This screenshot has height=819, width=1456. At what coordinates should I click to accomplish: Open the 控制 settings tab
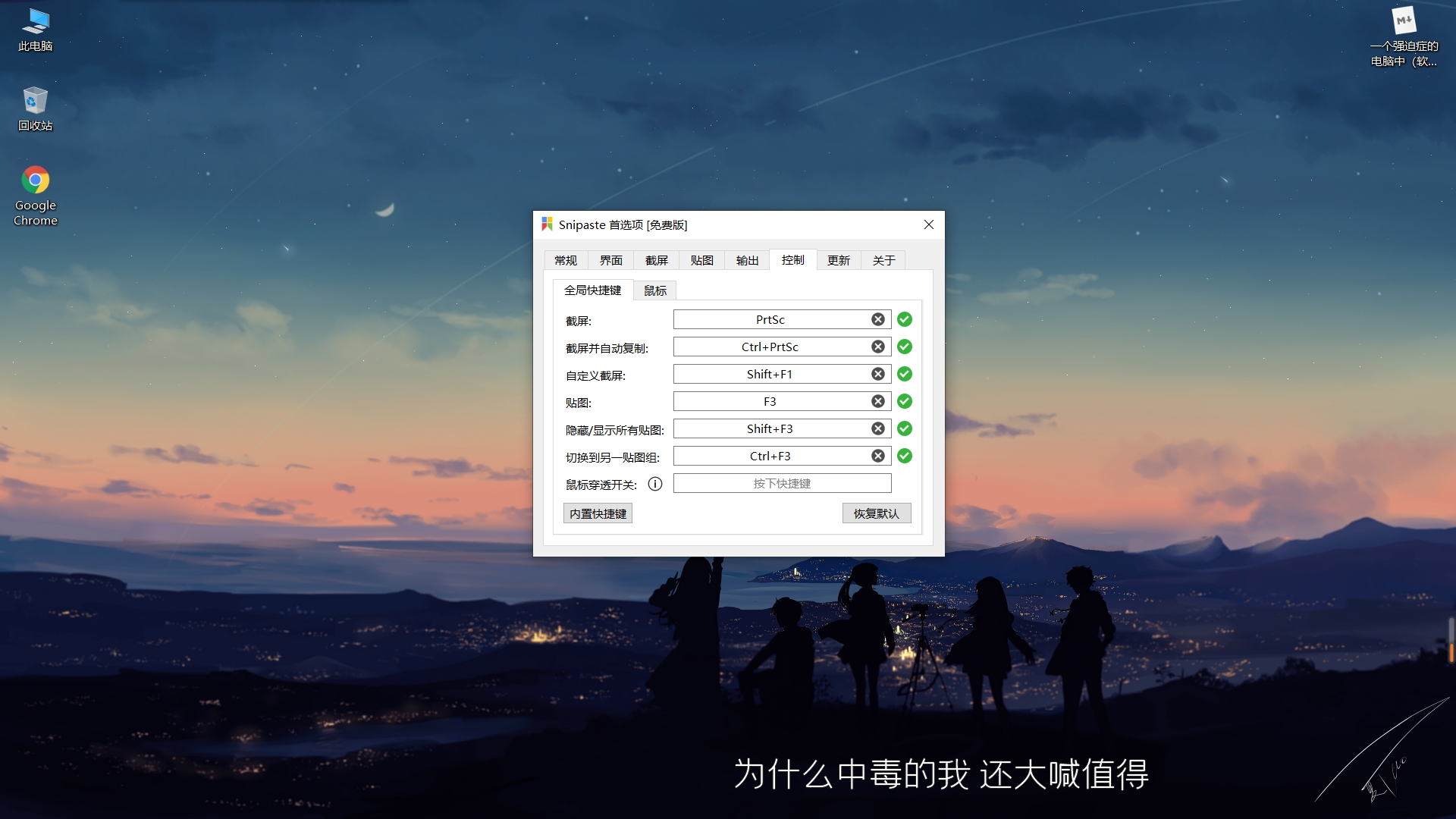click(793, 260)
